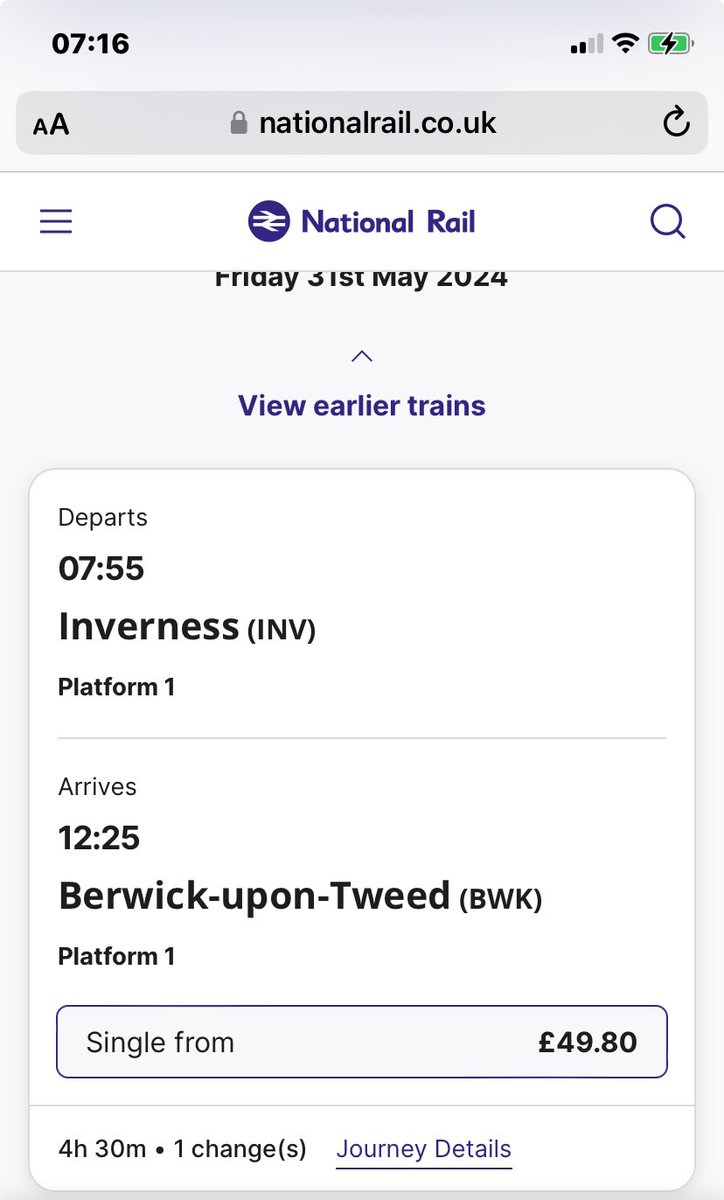
Task: Open Safari reader text size AA
Action: [x=51, y=125]
